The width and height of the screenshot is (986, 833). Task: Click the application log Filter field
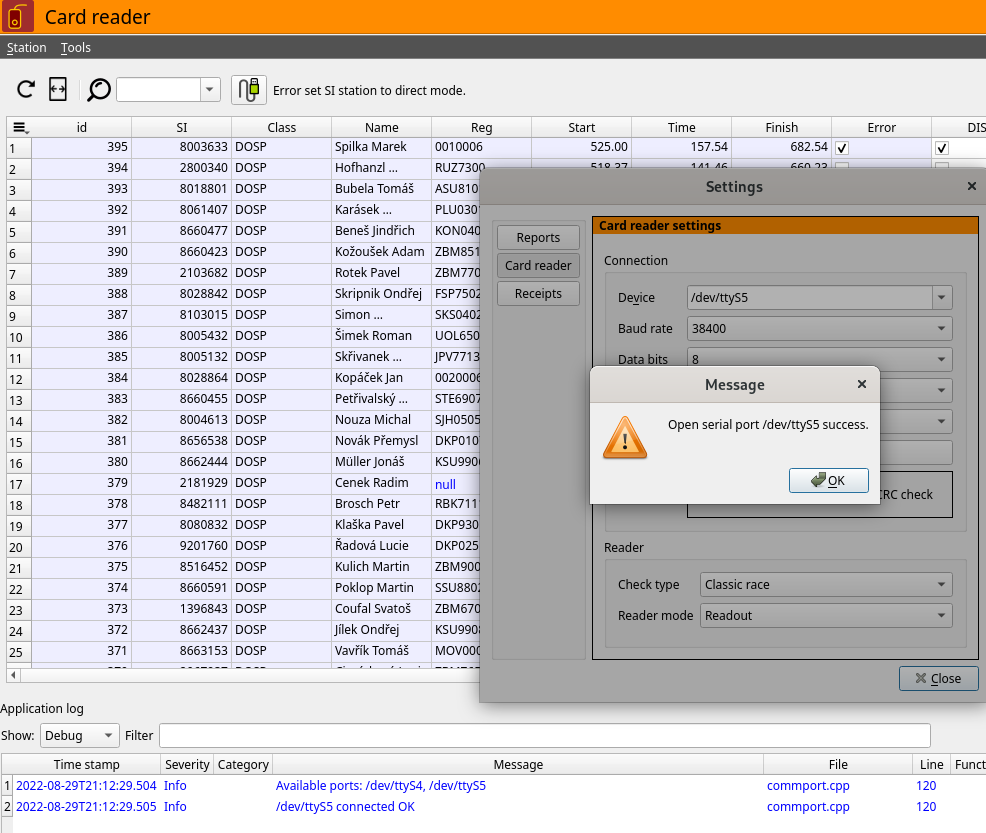coord(545,735)
